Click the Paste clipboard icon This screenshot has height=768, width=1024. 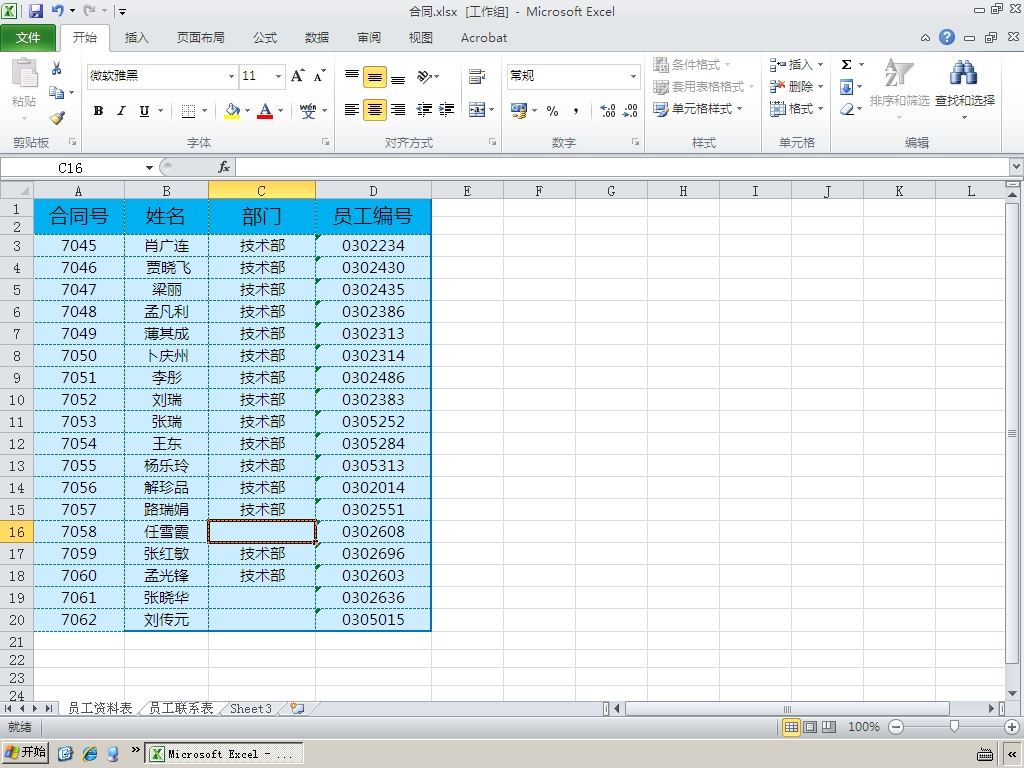24,73
